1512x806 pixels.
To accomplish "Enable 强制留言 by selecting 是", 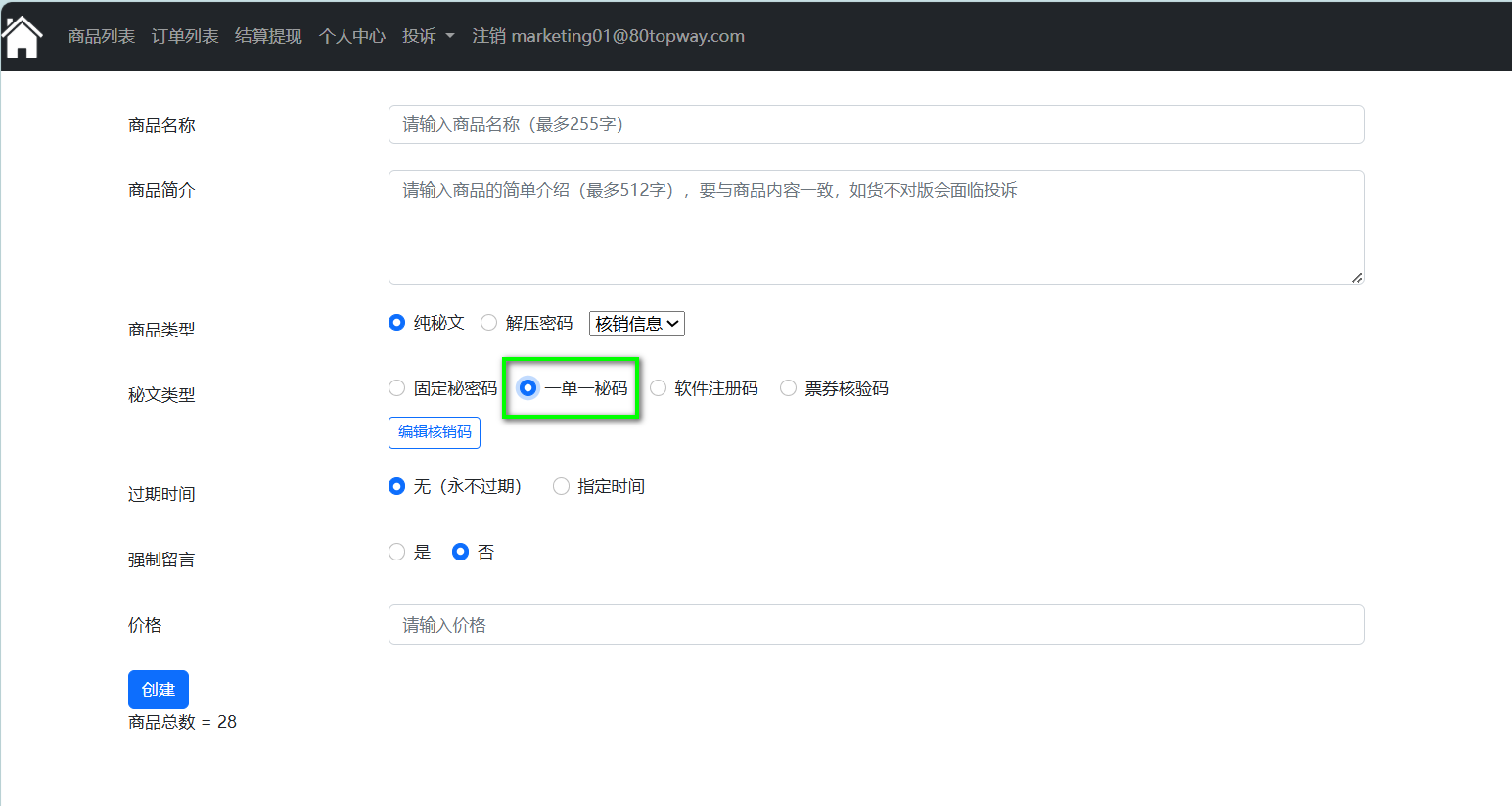I will (397, 552).
